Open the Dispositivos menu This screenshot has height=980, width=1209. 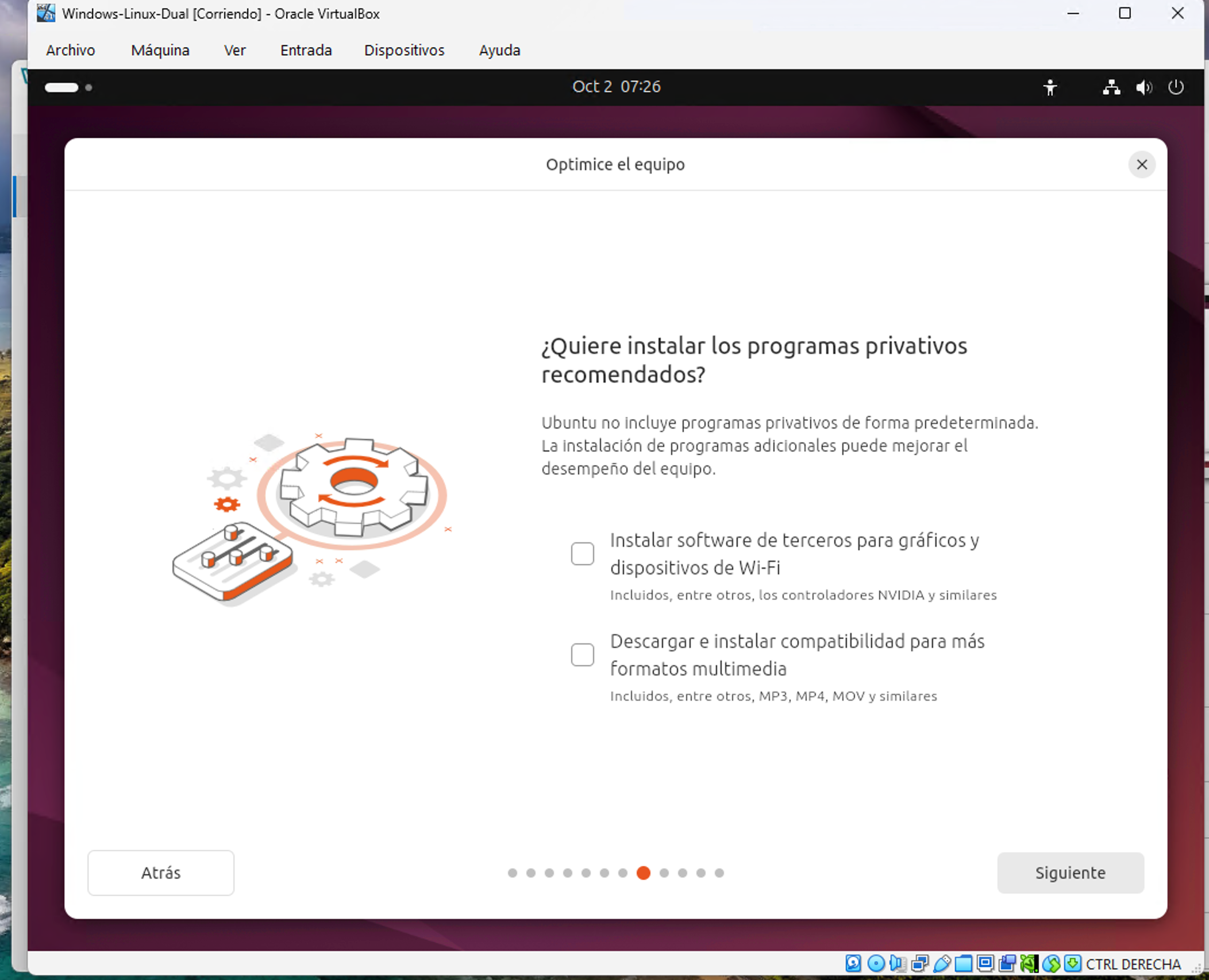click(404, 50)
